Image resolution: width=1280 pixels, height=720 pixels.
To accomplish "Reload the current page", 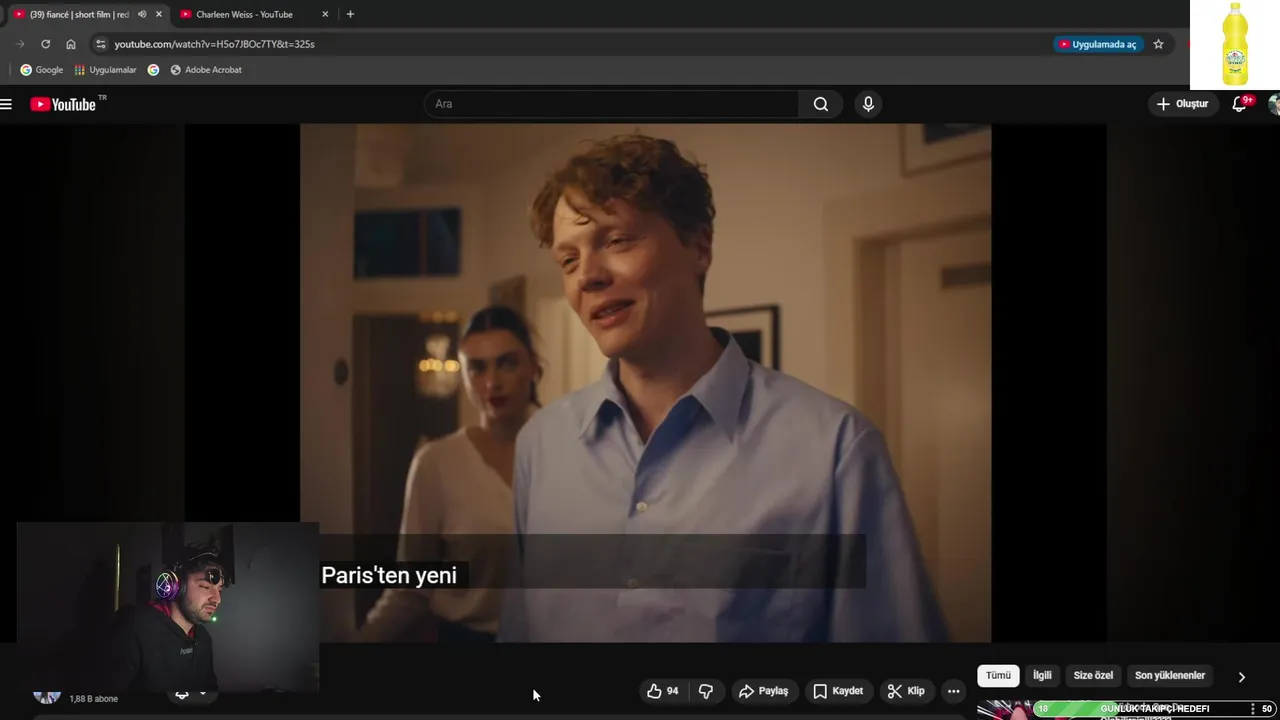I will (45, 44).
